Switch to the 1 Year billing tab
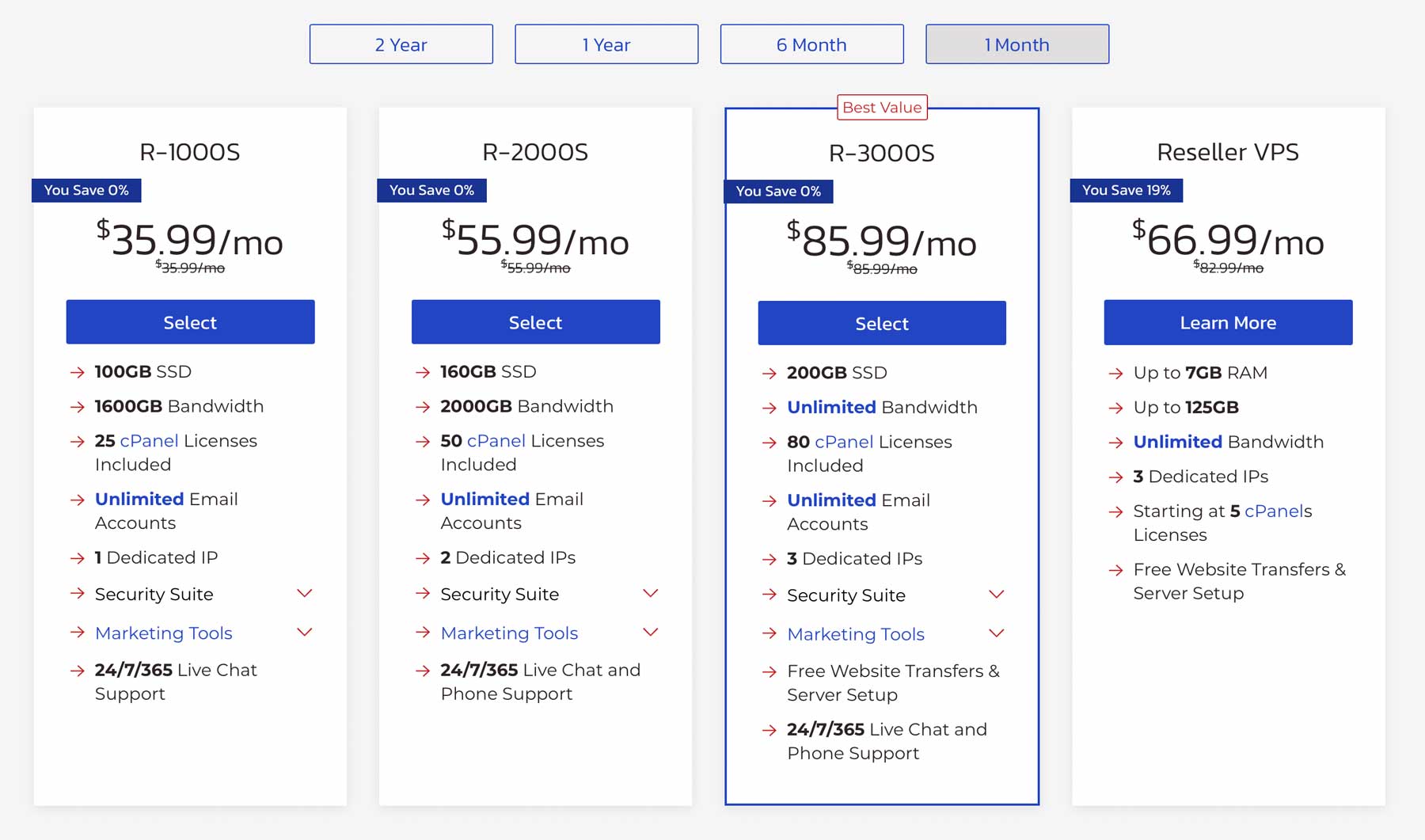 (x=606, y=44)
